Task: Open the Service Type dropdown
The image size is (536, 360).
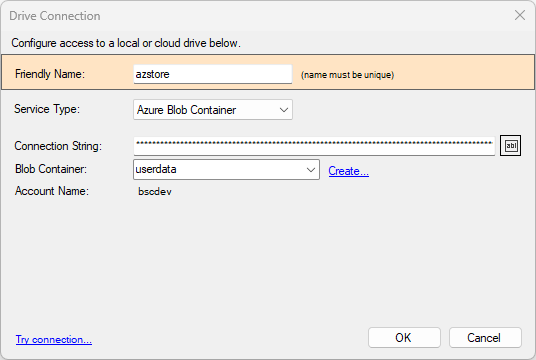Action: pyautogui.click(x=213, y=110)
